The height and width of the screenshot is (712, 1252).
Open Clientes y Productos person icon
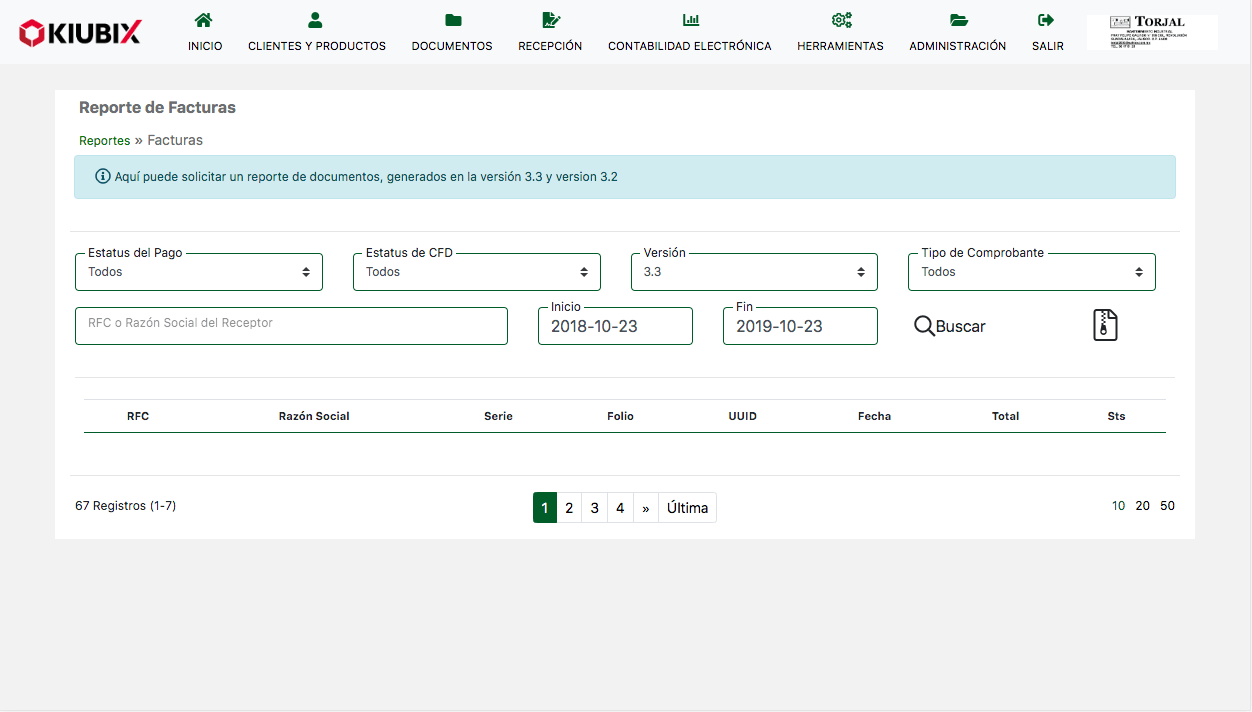(x=316, y=20)
